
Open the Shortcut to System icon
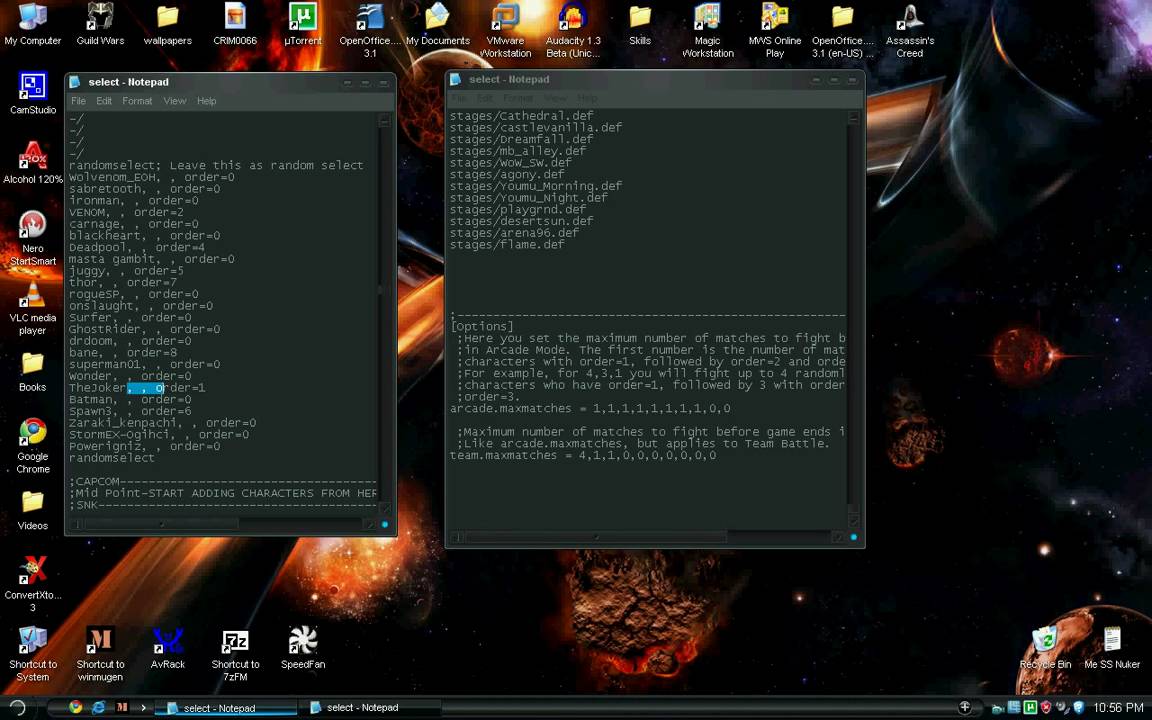[x=32, y=654]
